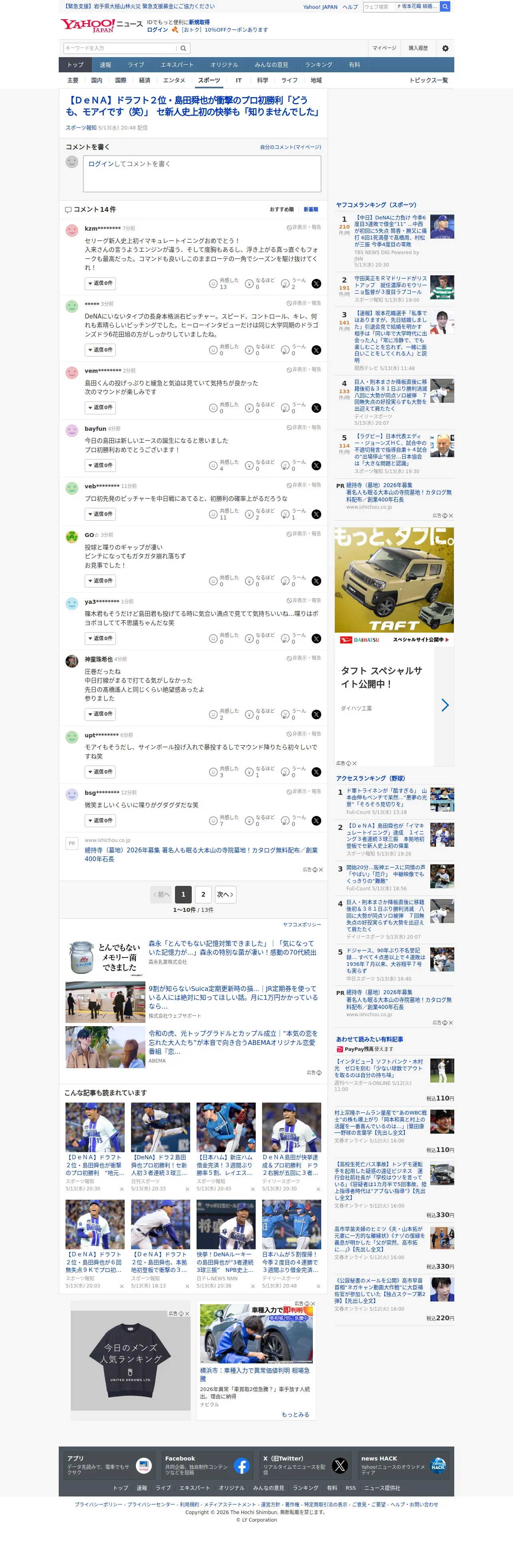This screenshot has height=1568, width=513.
Task: Close the Daihatsu TAFT ad
Action: coord(355,763)
